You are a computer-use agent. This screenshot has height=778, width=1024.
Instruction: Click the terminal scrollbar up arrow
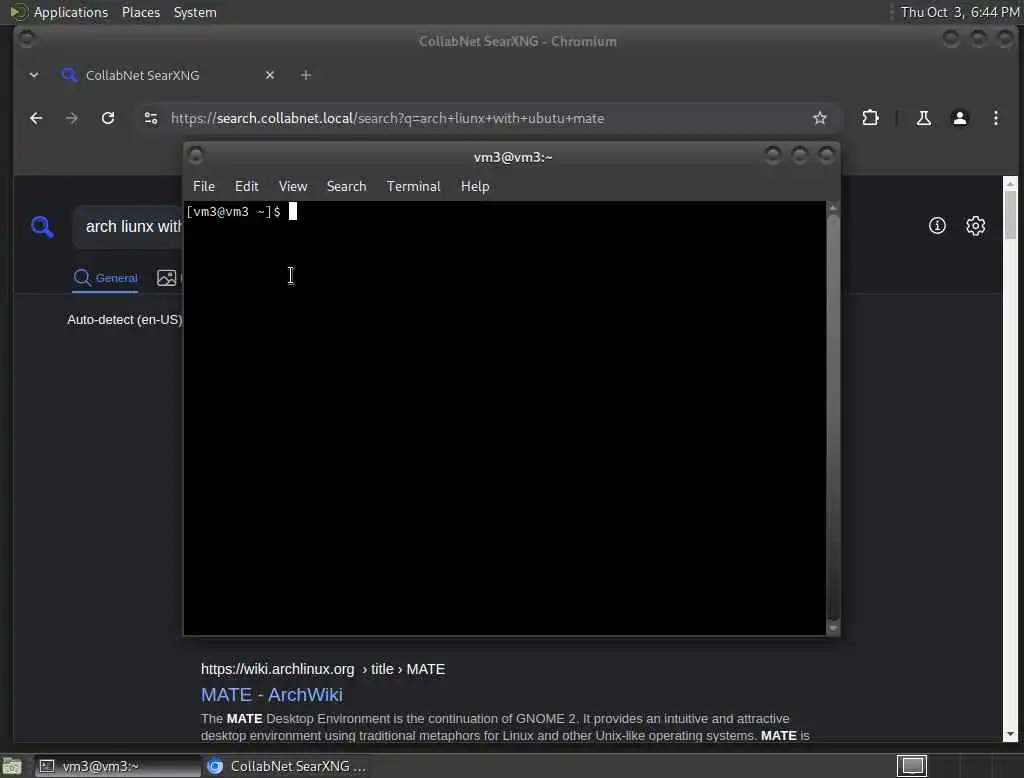(x=833, y=207)
